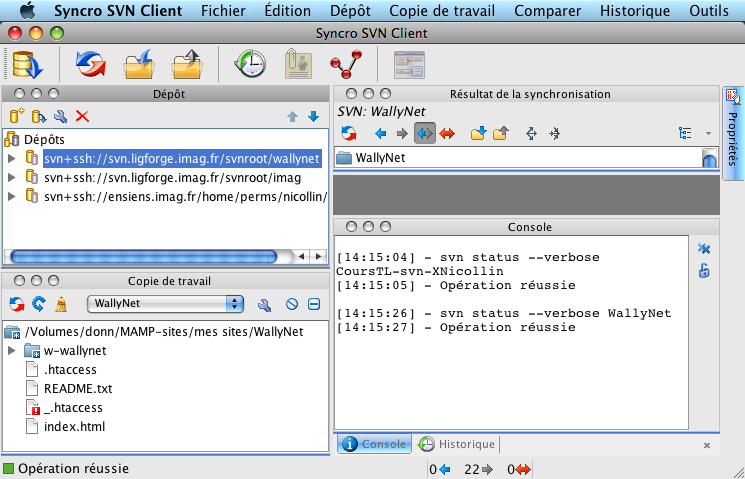
Task: Click the update folder toolbar icon
Action: tap(139, 64)
